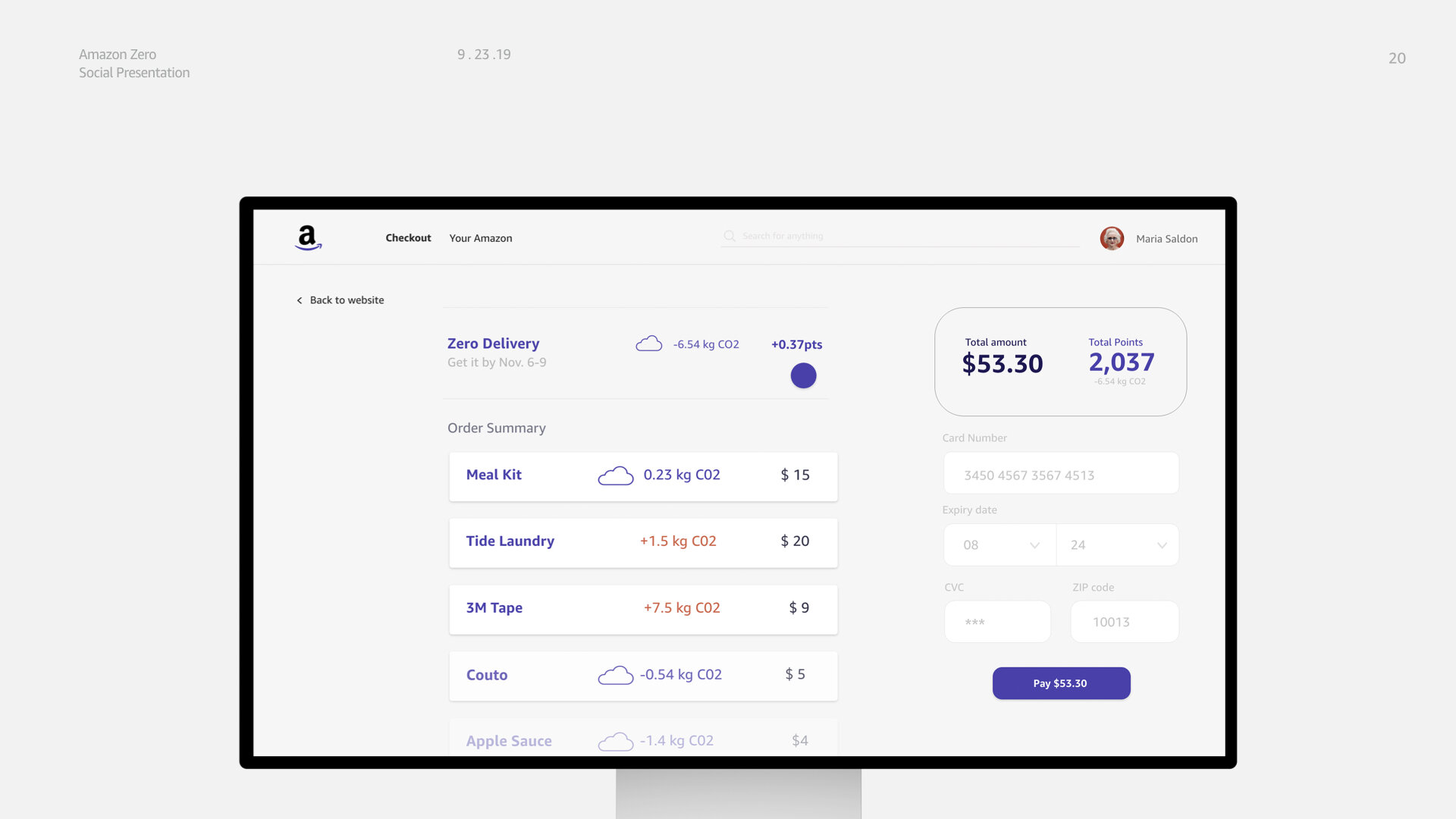This screenshot has height=819, width=1456.
Task: Click the search magnifier icon
Action: (x=730, y=236)
